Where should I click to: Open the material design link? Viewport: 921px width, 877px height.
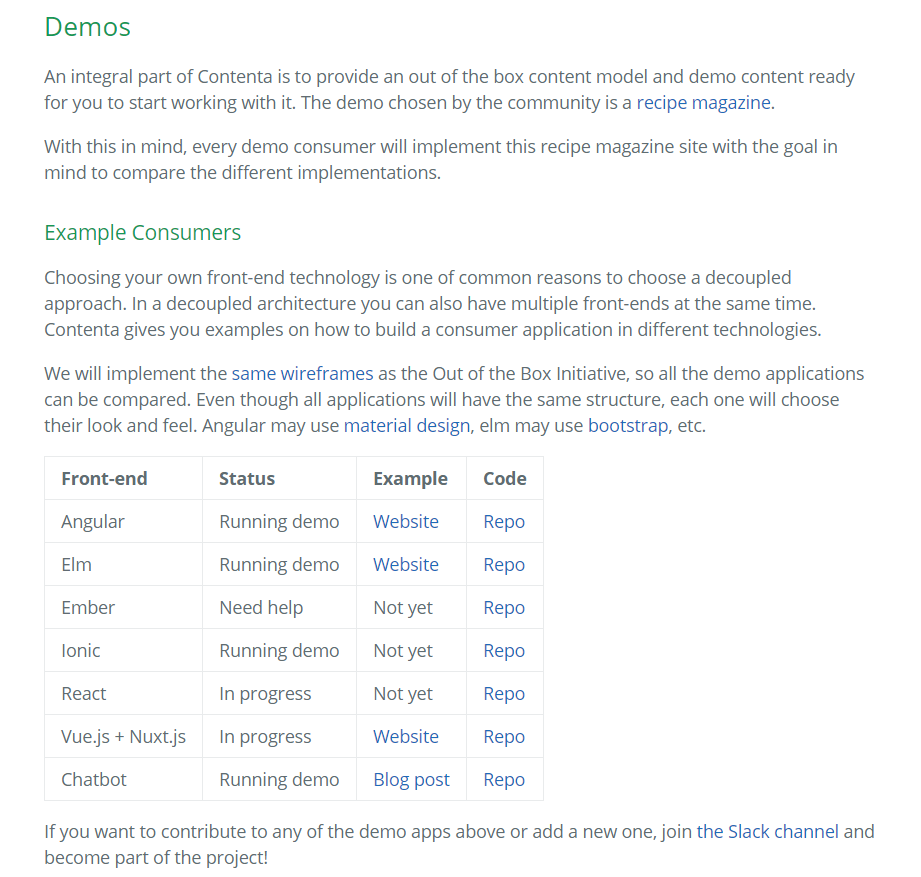tap(406, 425)
